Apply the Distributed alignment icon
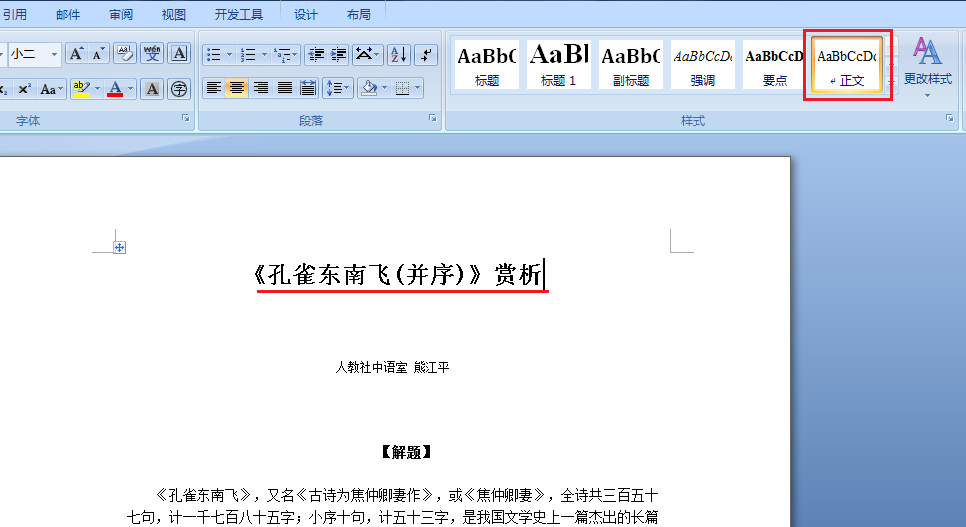Screen dimensions: 966x527 [308, 88]
